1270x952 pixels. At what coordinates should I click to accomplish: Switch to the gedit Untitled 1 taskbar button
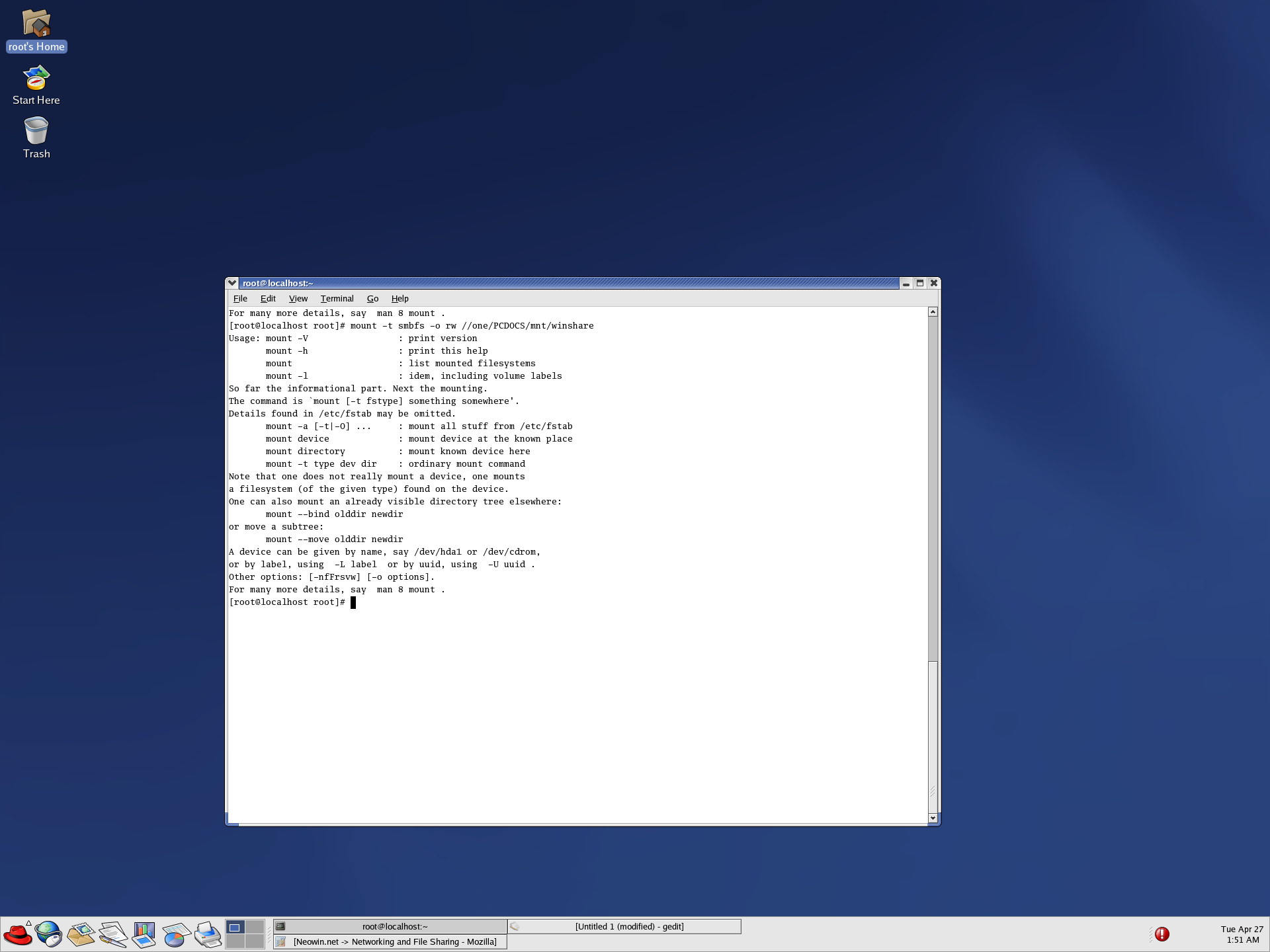pos(624,926)
